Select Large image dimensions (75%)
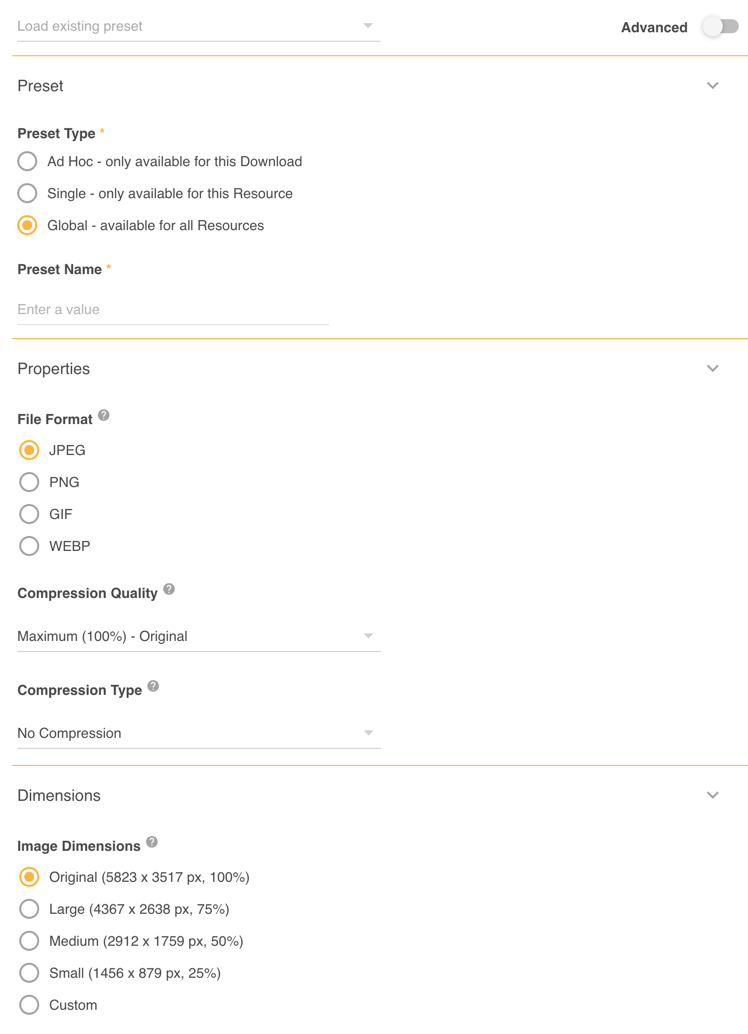The height and width of the screenshot is (1034, 748). [30, 910]
